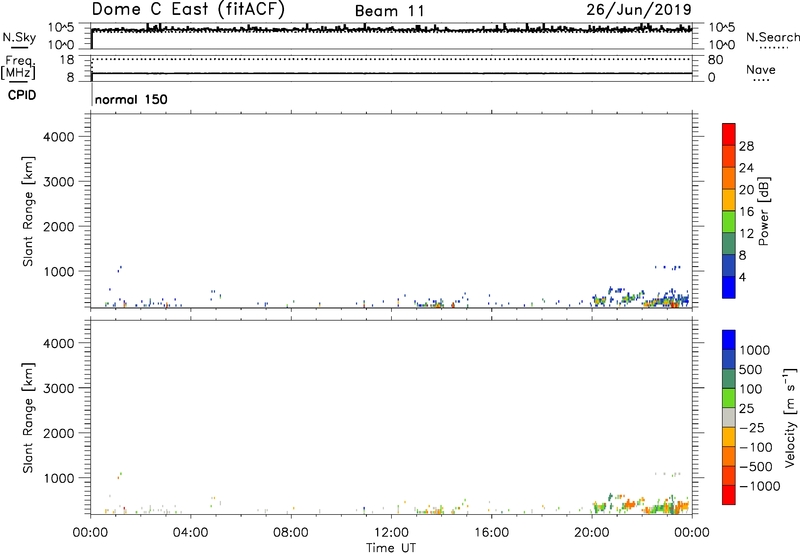Click the 'Dome C East (fitACF)' title
Screen dimensions: 800x554
(188, 10)
